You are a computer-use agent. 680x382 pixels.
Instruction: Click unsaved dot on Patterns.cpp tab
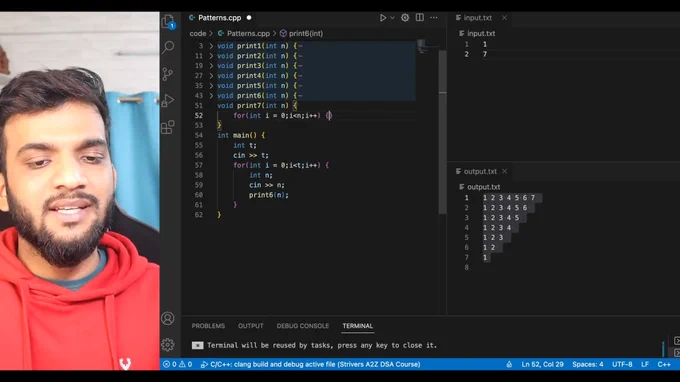249,18
